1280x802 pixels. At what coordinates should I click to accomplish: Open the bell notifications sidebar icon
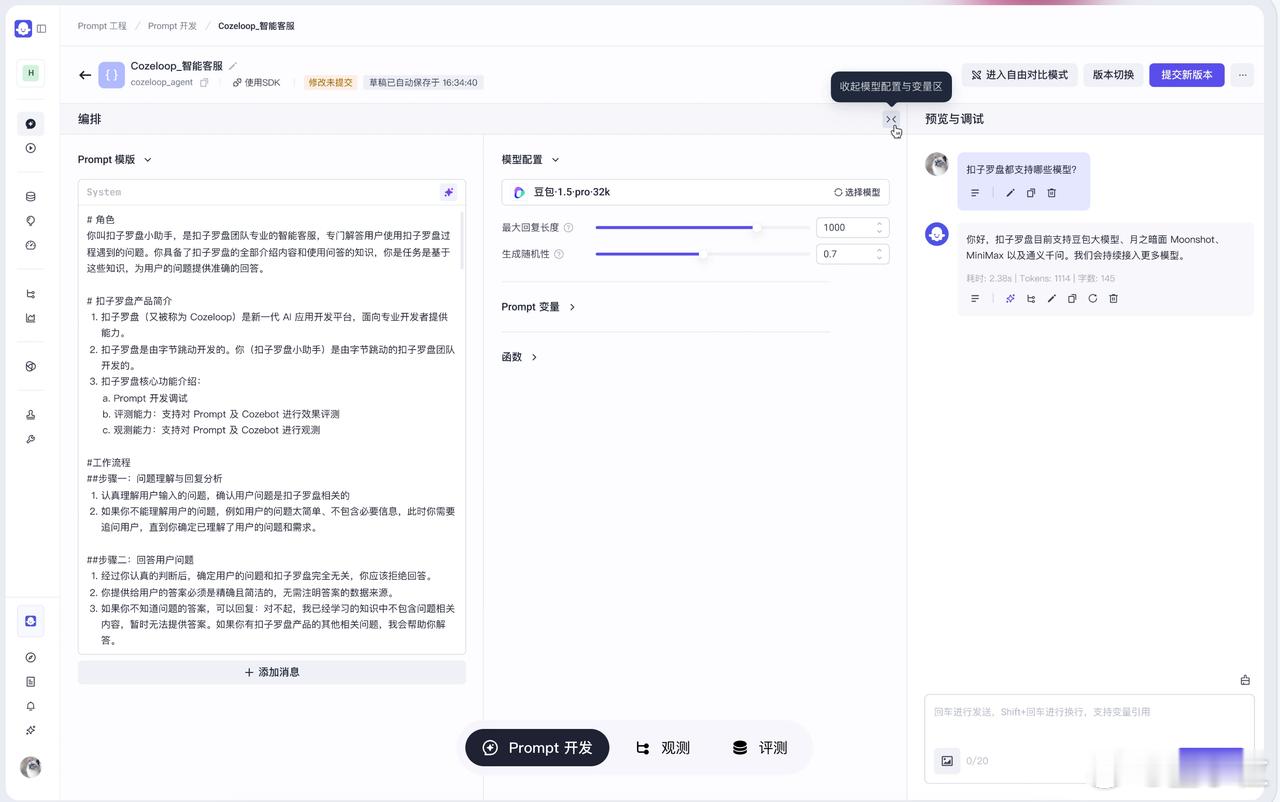[31, 706]
